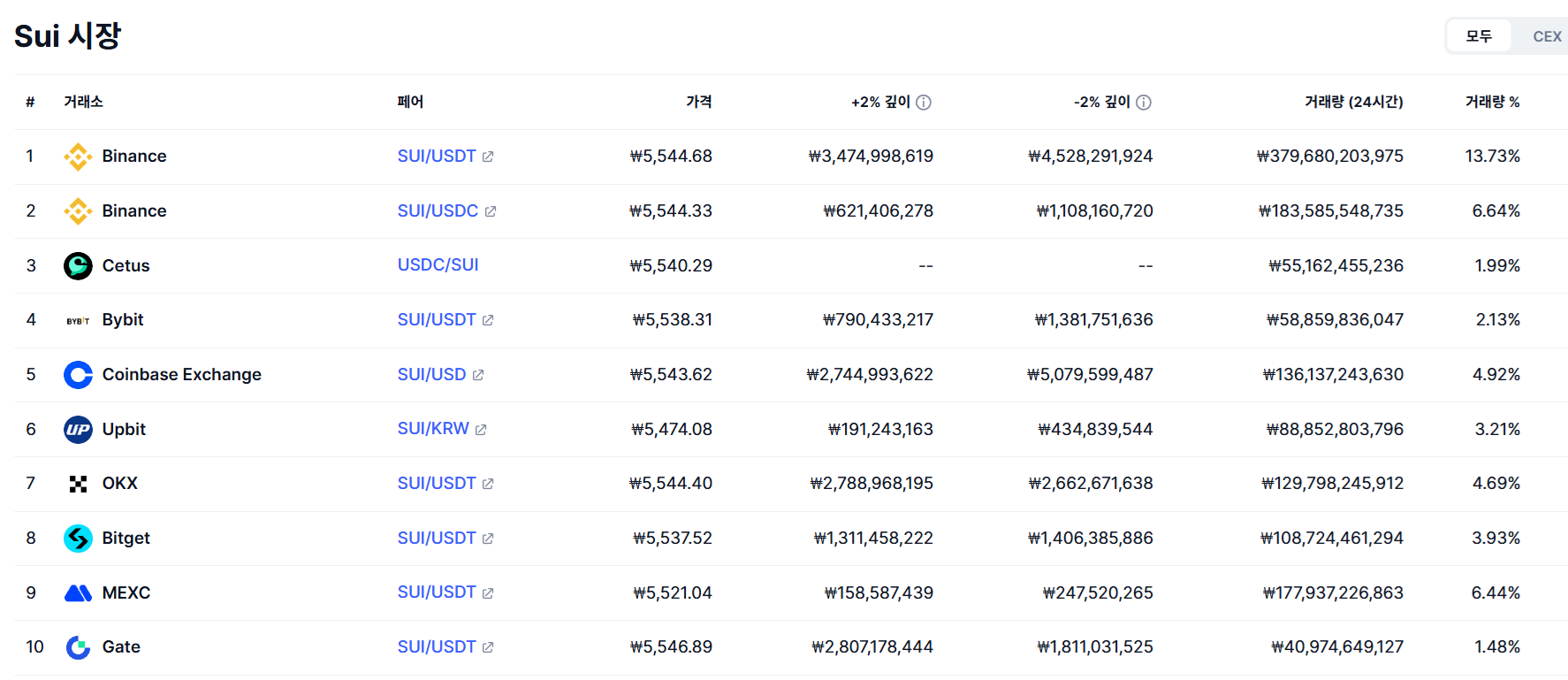Screen dimensions: 1568x680
Task: Click price ₩5,544.68 in Binance row
Action: [671, 156]
